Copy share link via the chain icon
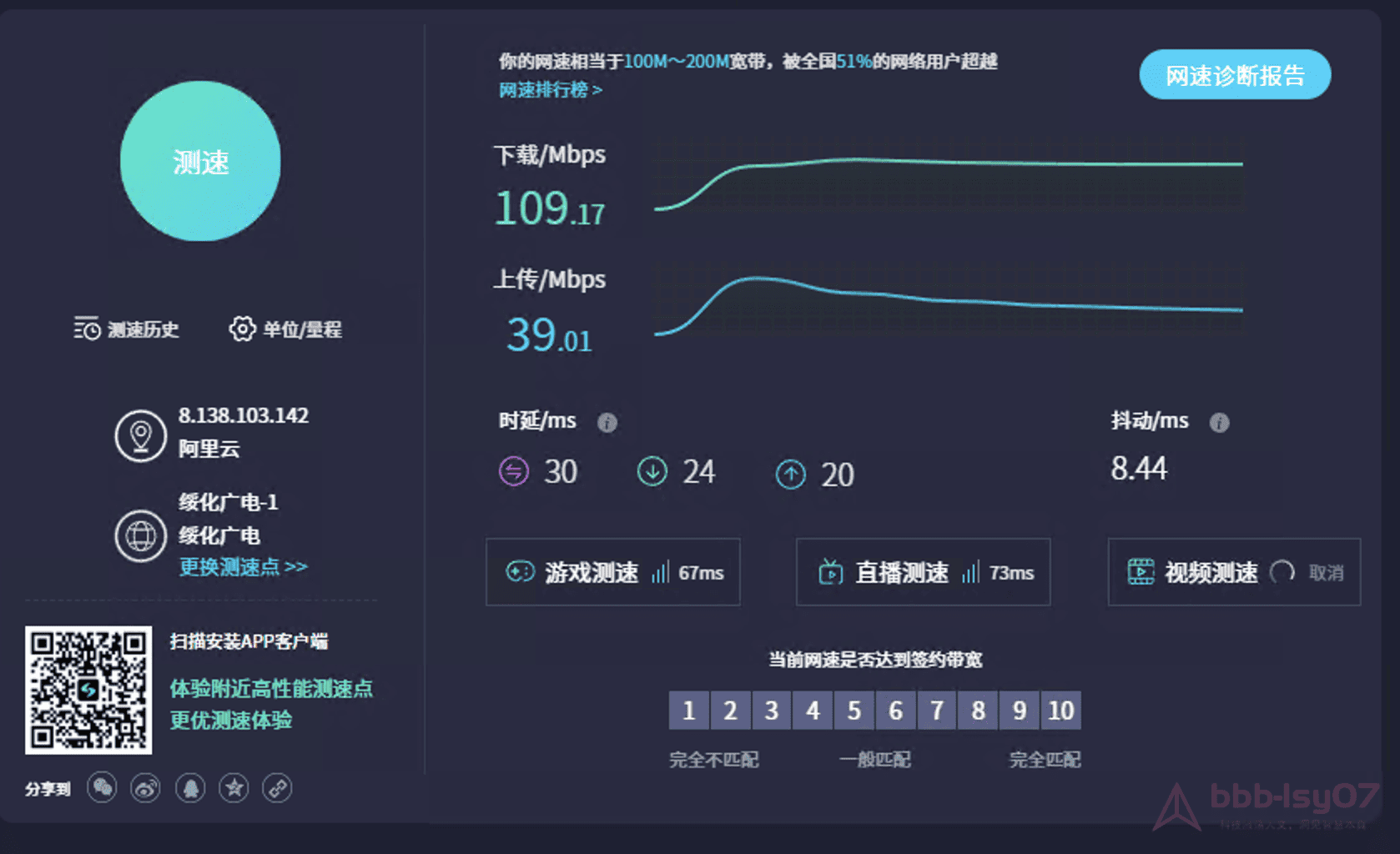Screen dimensions: 1400x854 pyautogui.click(x=277, y=788)
